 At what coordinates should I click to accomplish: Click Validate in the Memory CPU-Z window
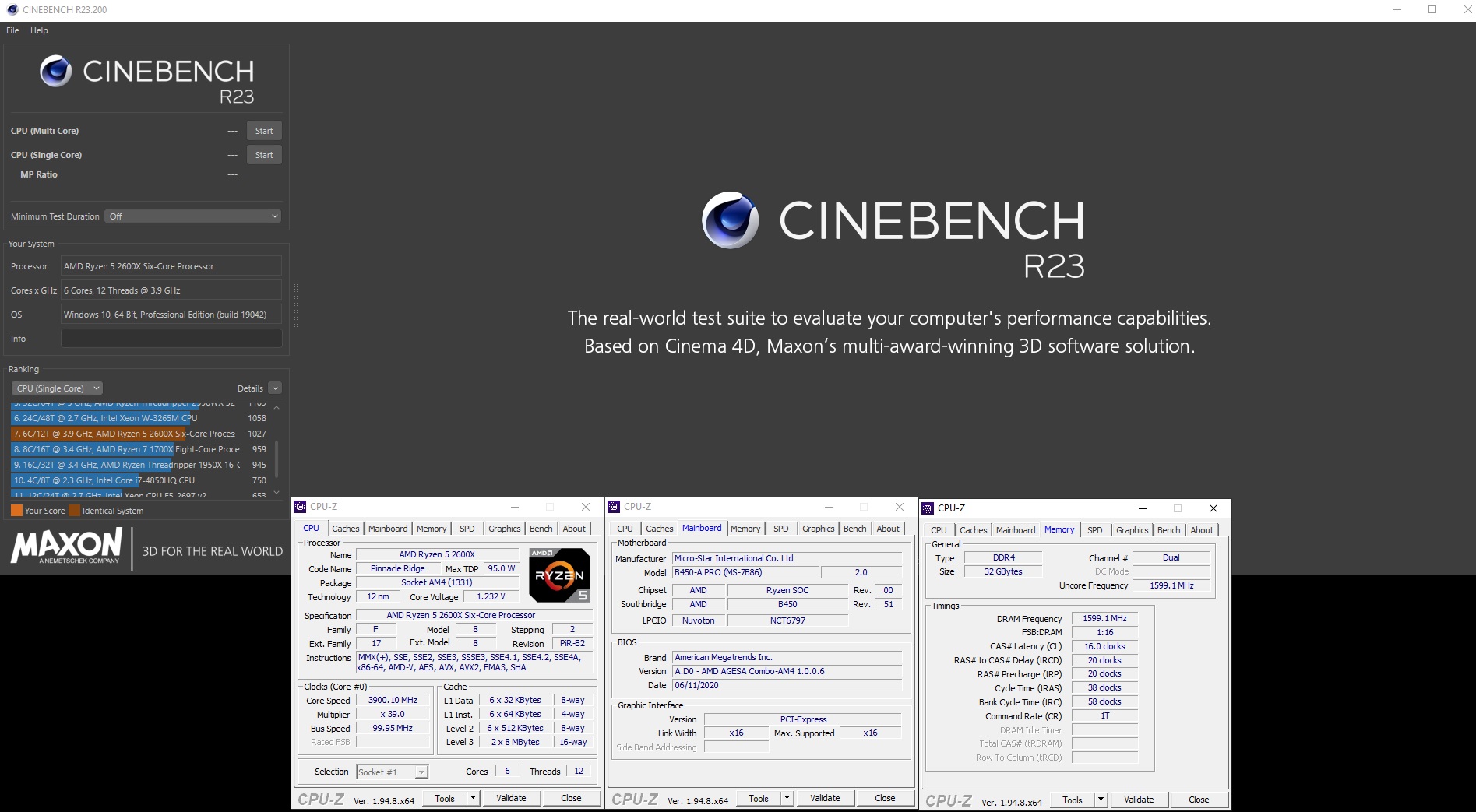pos(1139,800)
